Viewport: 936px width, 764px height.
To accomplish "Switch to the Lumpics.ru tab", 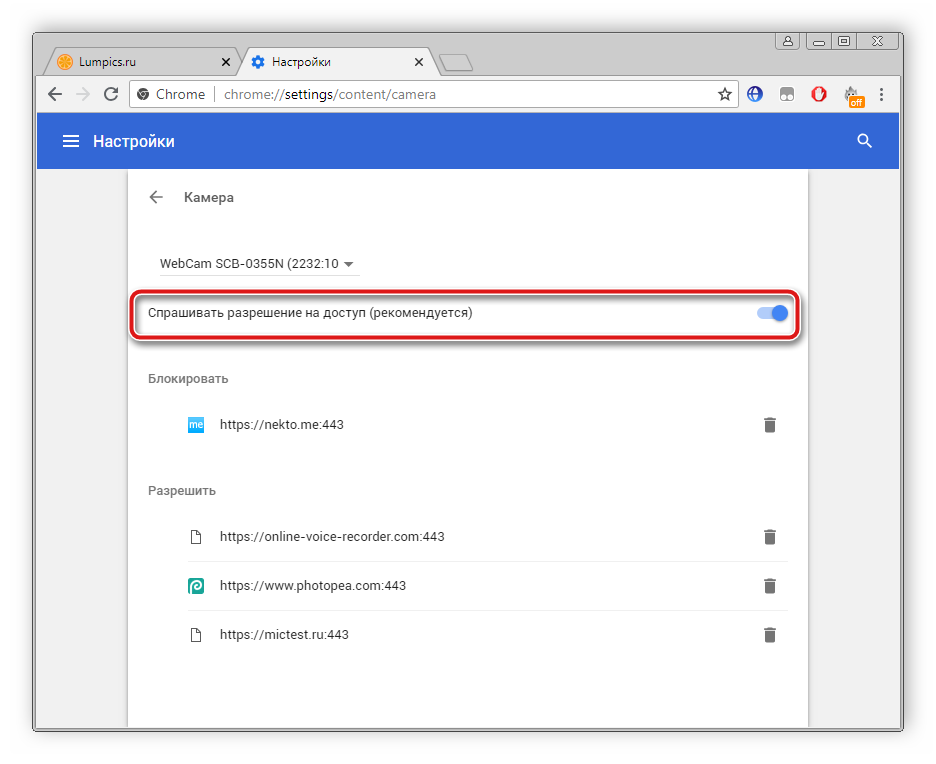I will coord(142,62).
